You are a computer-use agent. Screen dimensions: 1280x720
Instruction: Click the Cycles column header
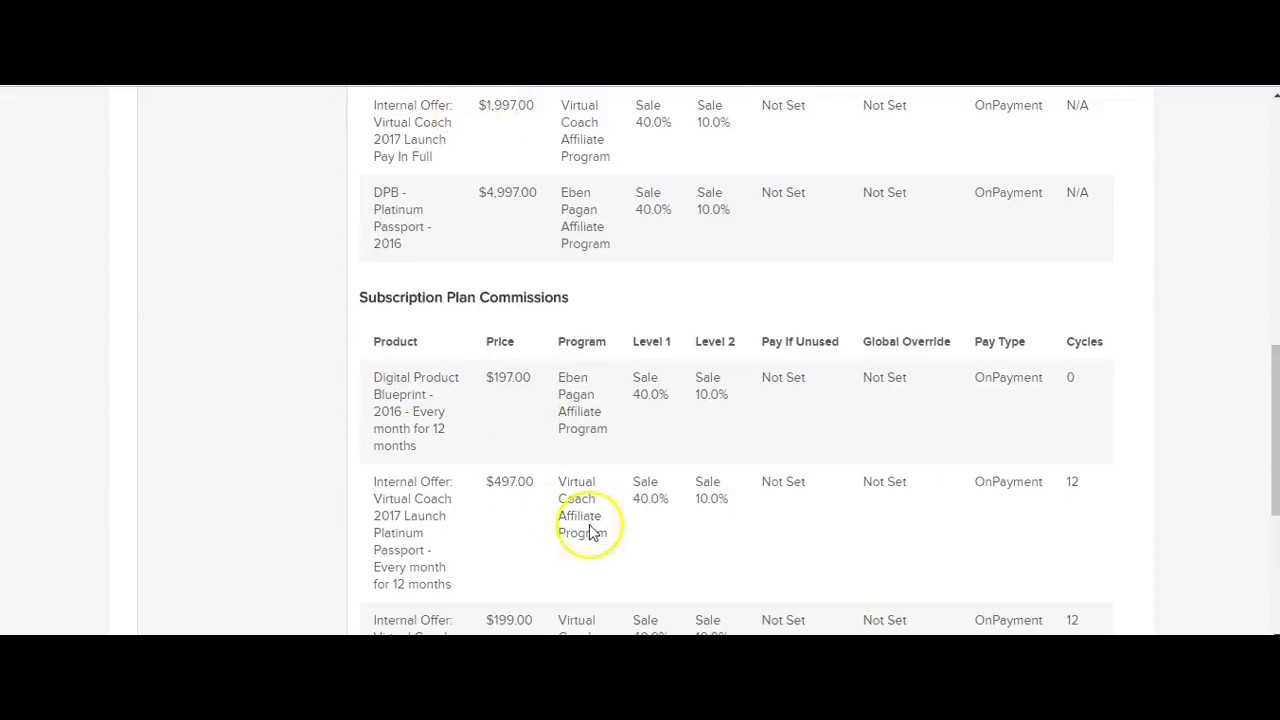coord(1084,341)
